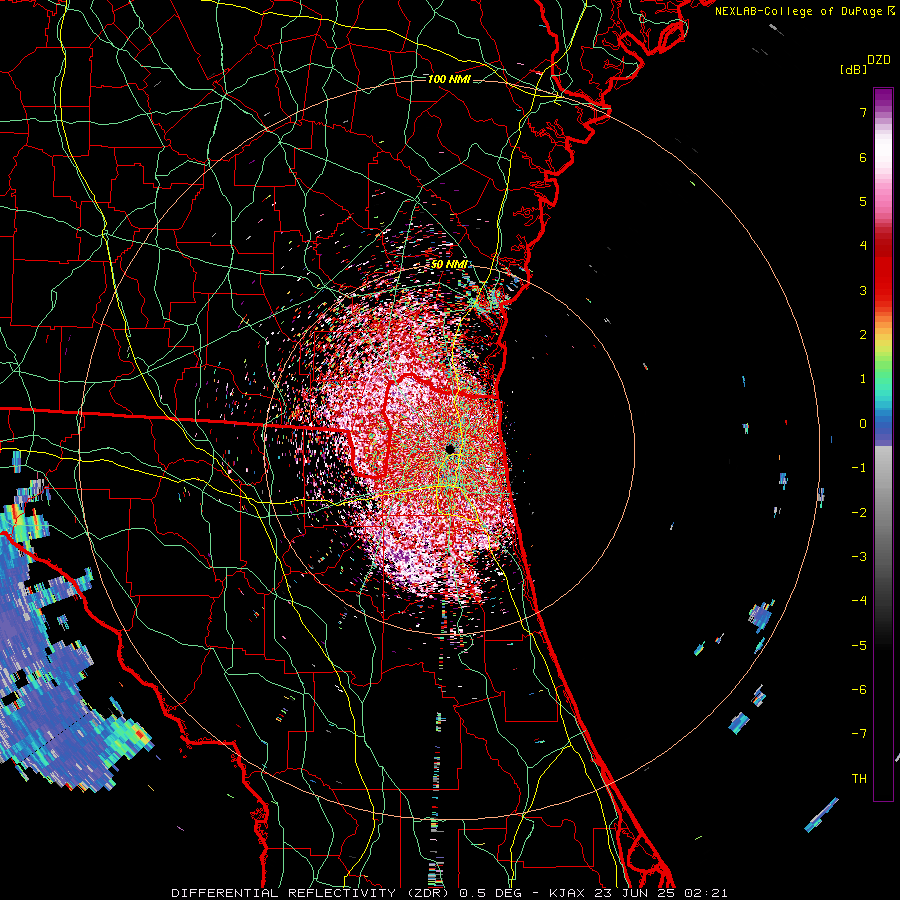Click the ZDR color scale bar
The image size is (900, 900).
[x=883, y=444]
